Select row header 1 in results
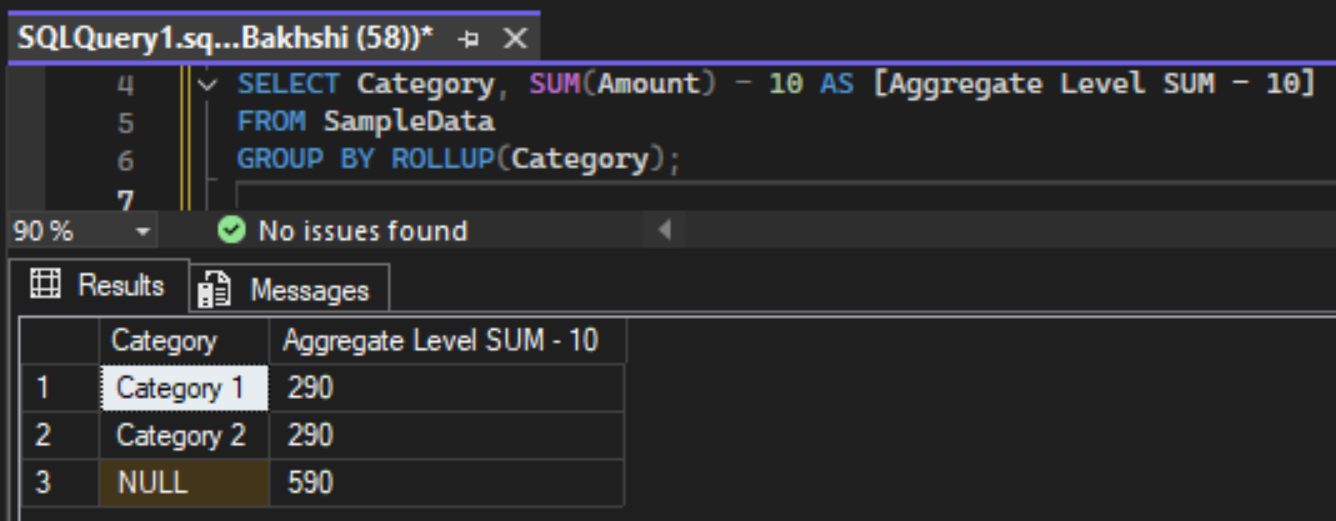Viewport: 1336px width, 521px height. (61, 388)
